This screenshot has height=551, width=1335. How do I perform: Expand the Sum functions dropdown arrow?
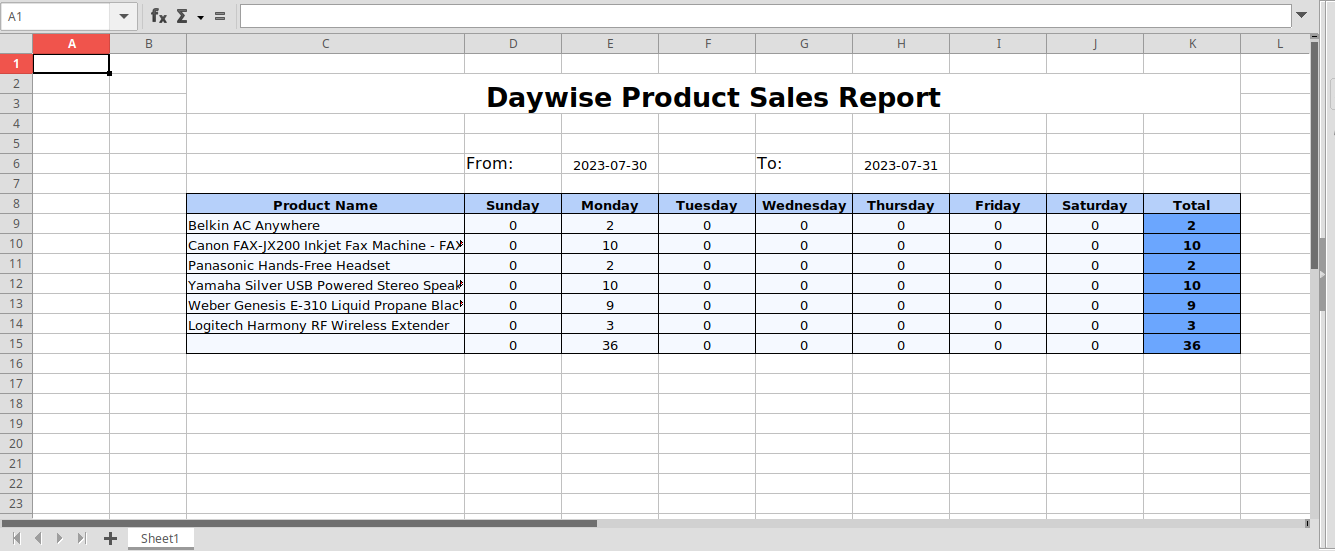pos(201,17)
